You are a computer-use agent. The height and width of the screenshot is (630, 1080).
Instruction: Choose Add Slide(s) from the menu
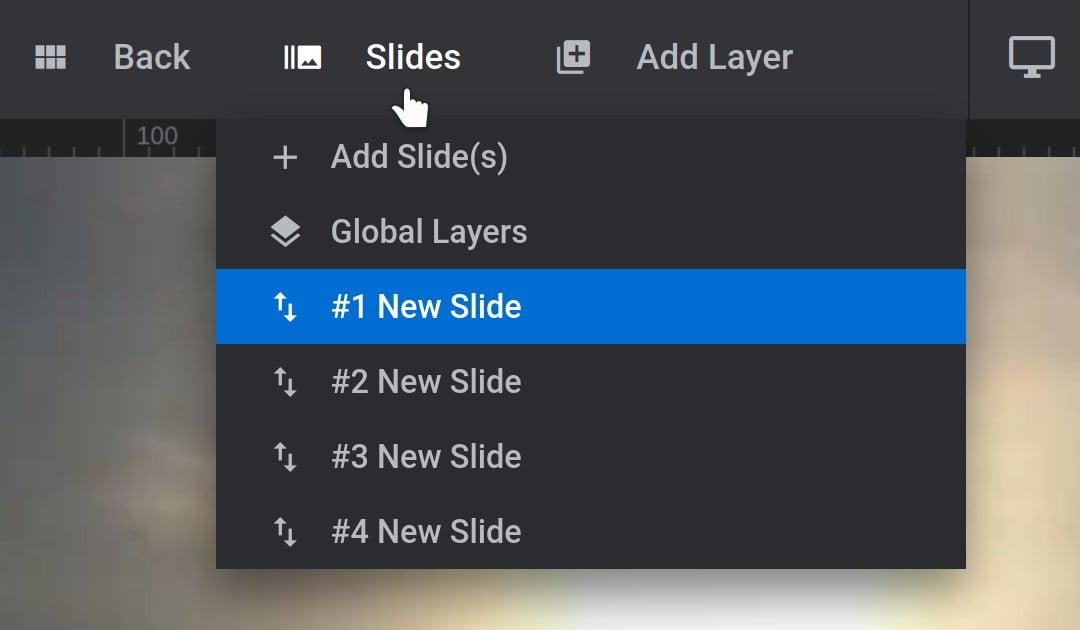[591, 157]
